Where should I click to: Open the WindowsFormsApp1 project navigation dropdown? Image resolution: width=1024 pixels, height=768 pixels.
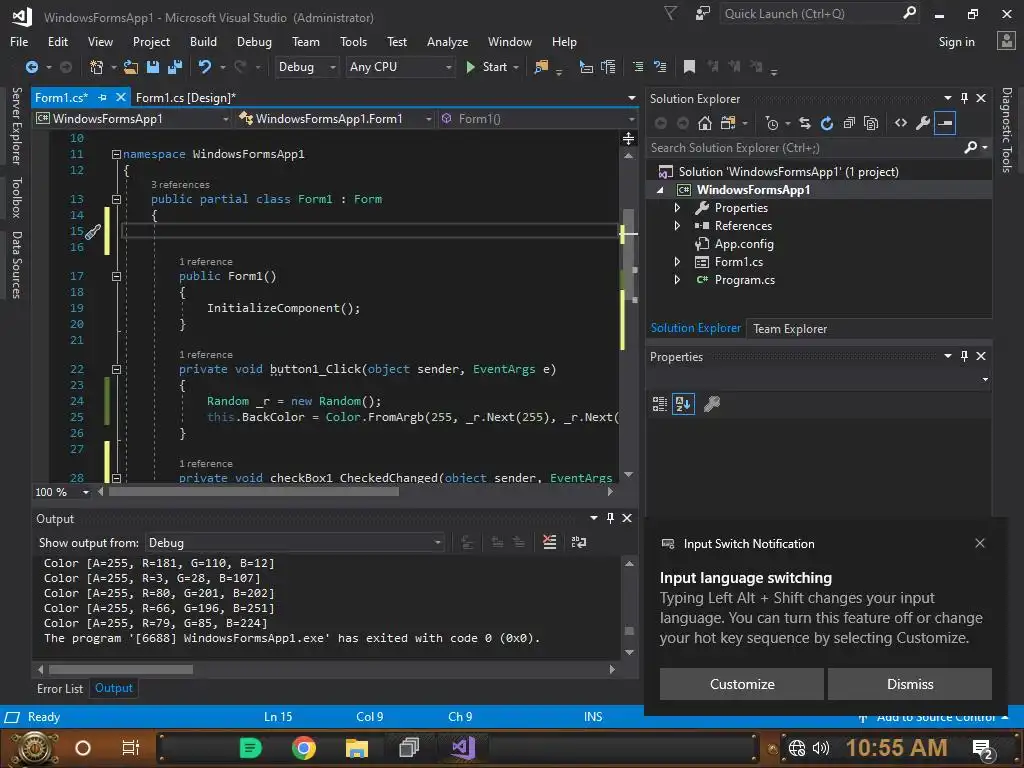133,119
